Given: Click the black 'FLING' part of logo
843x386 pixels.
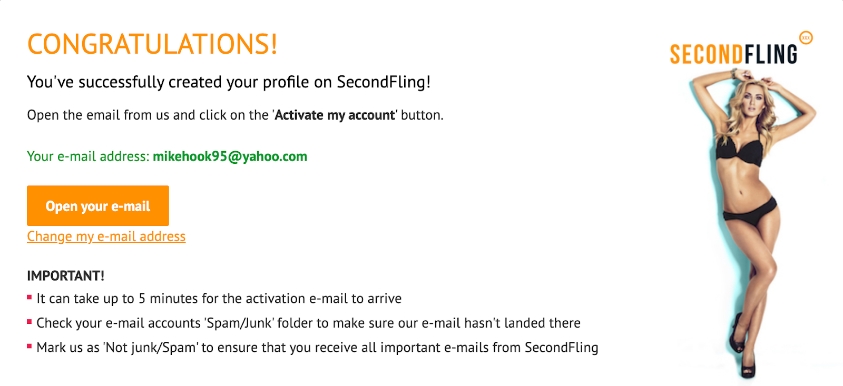Looking at the screenshot, I should tap(770, 55).
